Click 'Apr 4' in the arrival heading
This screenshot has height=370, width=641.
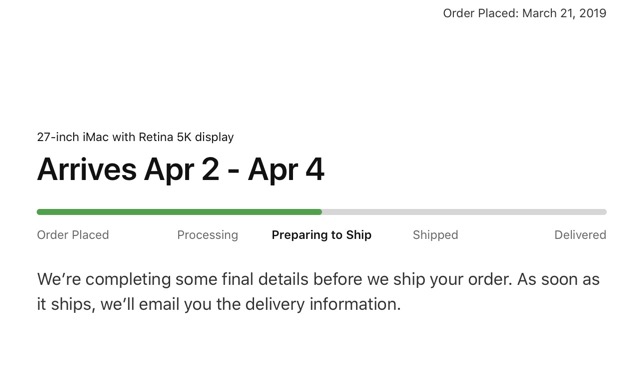pos(286,169)
